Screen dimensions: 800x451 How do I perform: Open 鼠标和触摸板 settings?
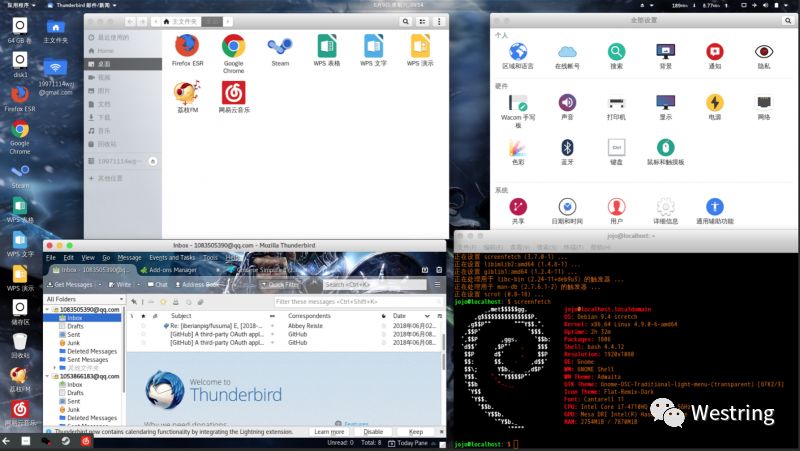click(665, 152)
